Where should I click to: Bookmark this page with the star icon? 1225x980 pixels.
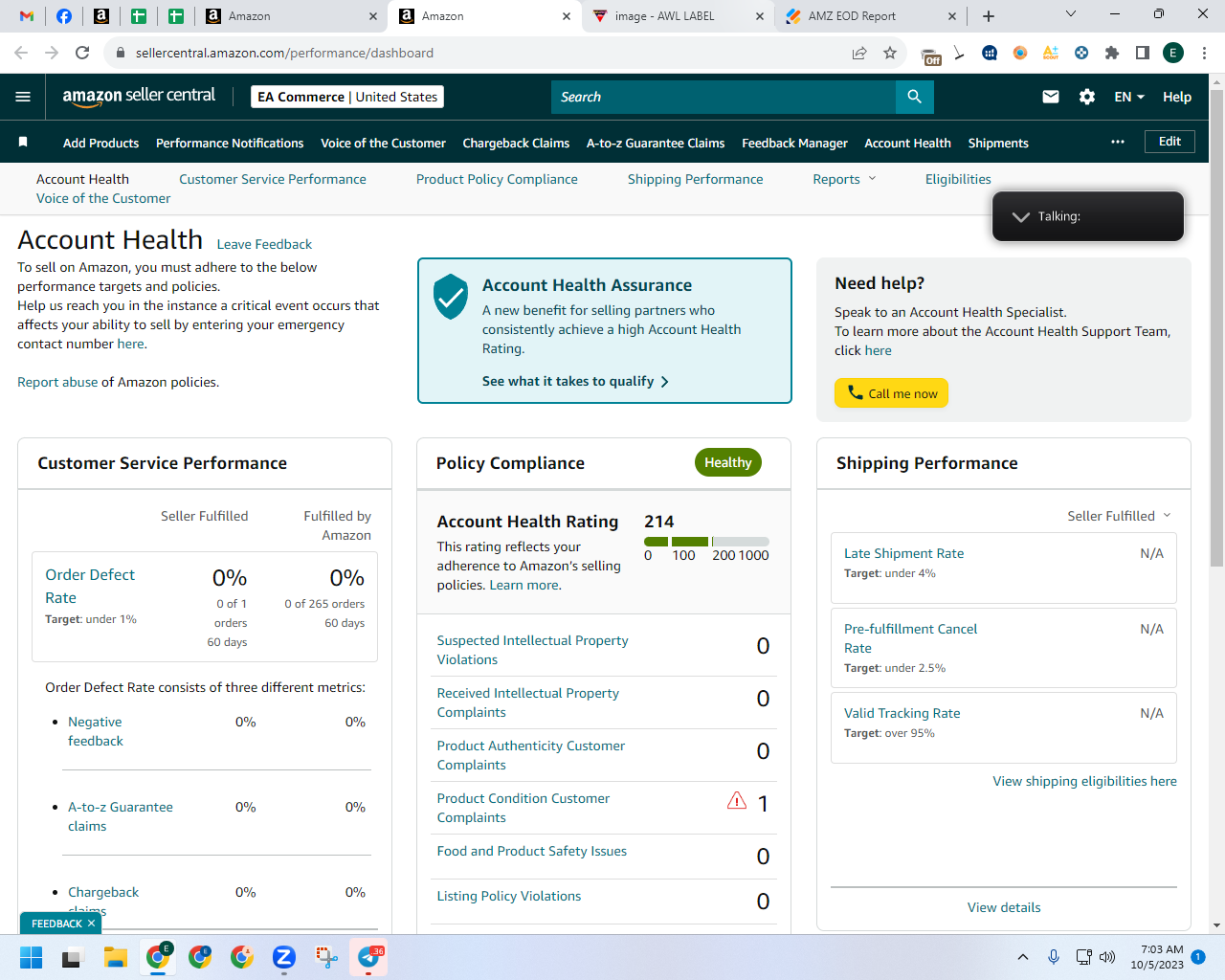pos(890,53)
